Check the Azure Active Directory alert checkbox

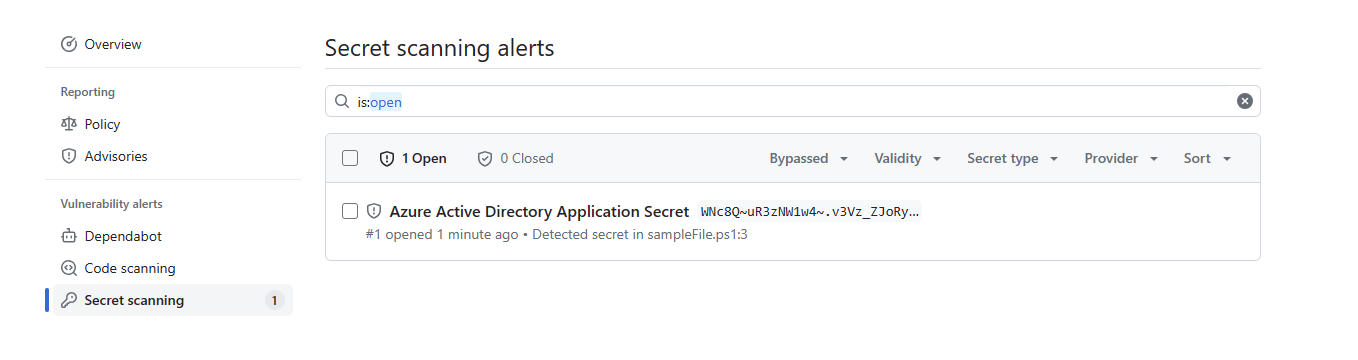tap(350, 211)
